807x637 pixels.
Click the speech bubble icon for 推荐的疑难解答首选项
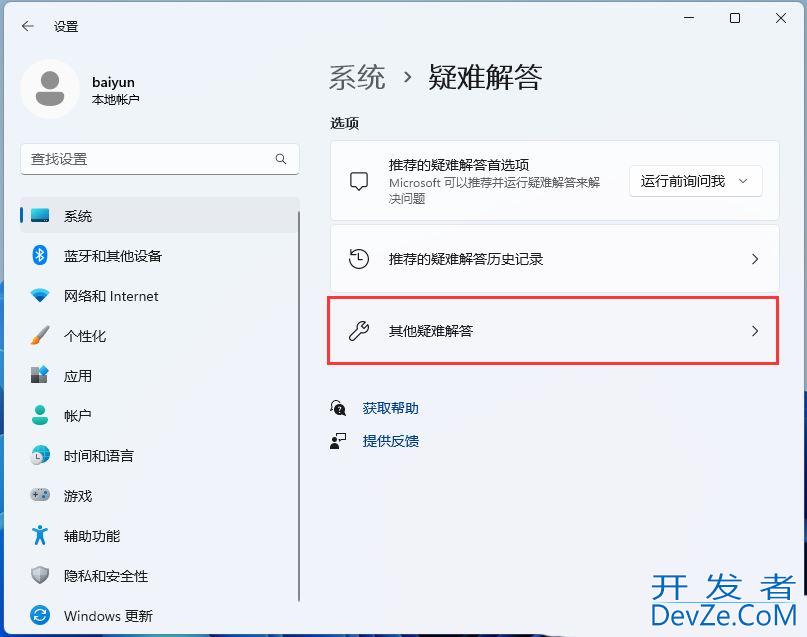click(359, 181)
